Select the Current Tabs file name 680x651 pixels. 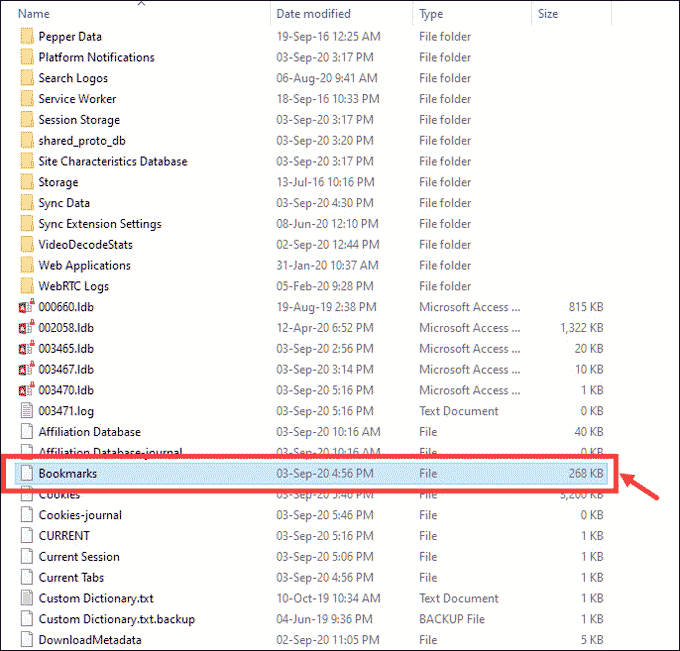pos(71,577)
